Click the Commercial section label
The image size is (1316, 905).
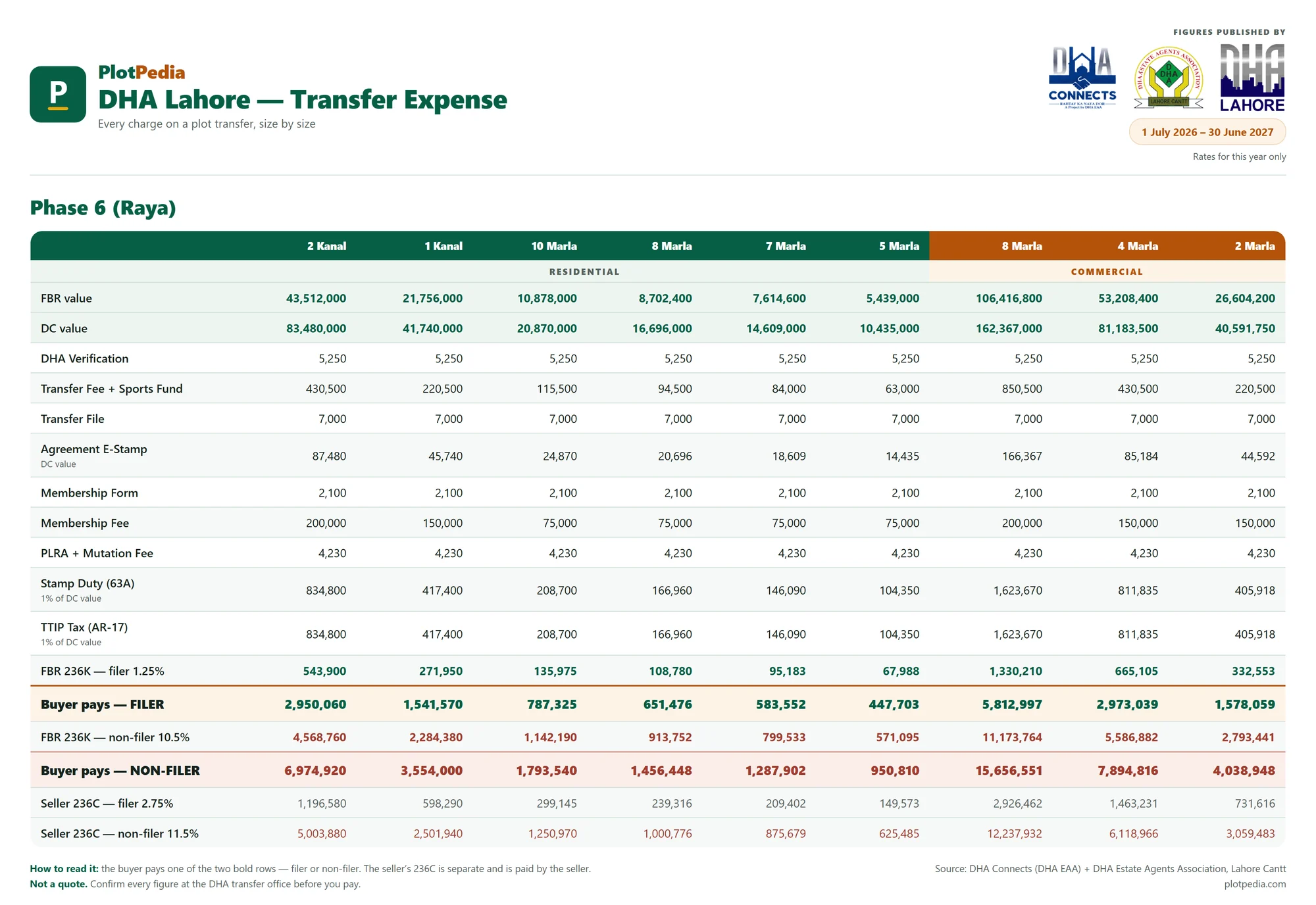pos(1107,272)
